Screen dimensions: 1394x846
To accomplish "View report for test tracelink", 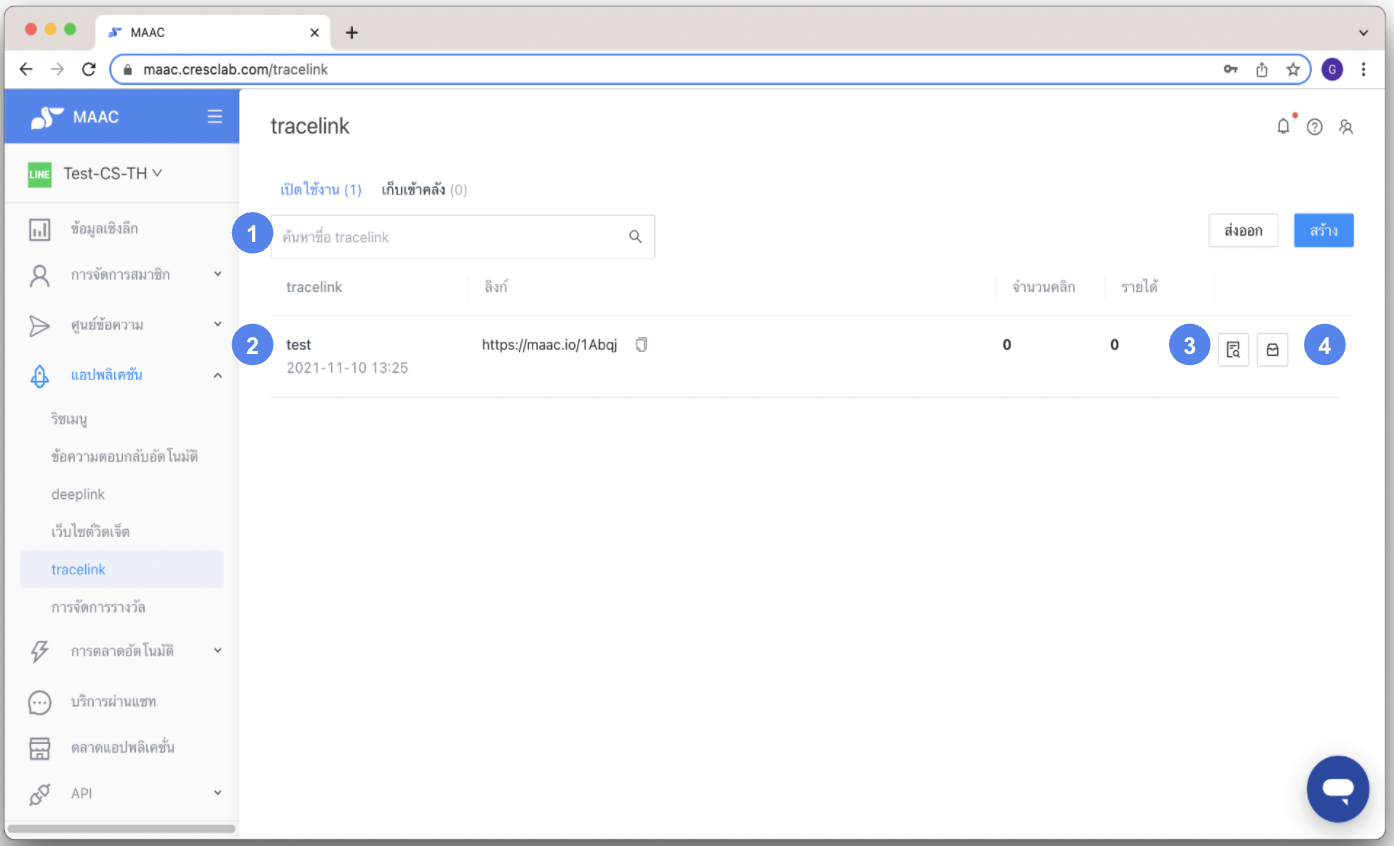I will (x=1233, y=349).
